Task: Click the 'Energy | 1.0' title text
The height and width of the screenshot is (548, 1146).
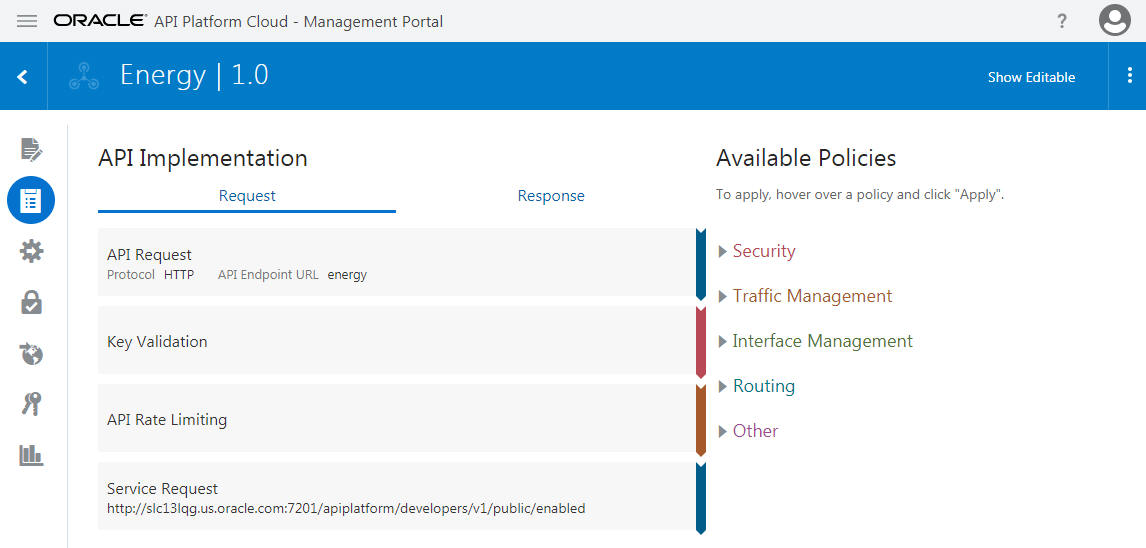Action: (194, 75)
